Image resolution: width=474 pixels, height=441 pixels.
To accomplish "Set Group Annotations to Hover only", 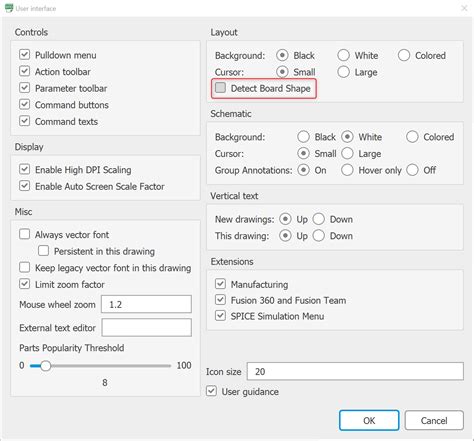I will (347, 170).
